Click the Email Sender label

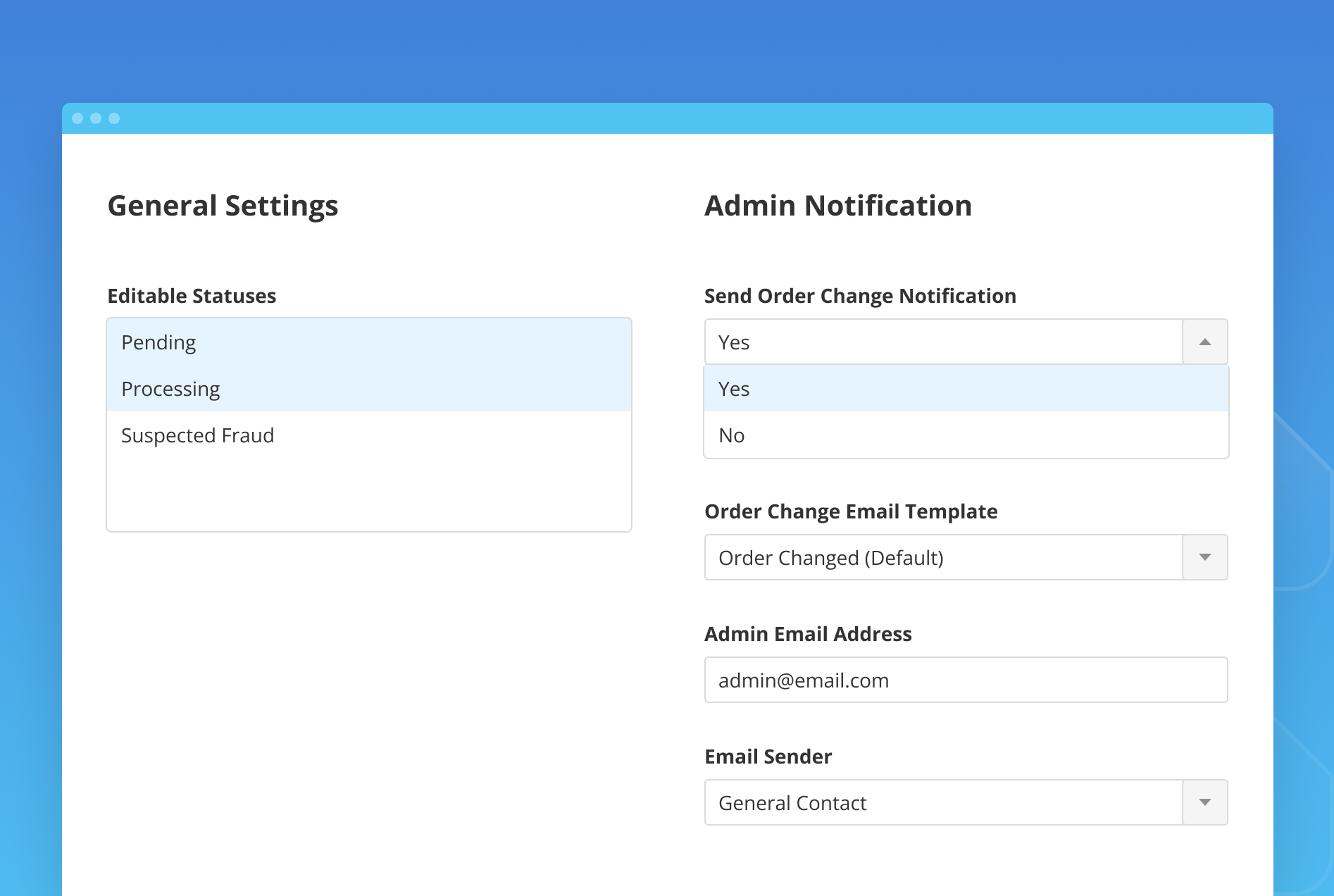pyautogui.click(x=768, y=756)
